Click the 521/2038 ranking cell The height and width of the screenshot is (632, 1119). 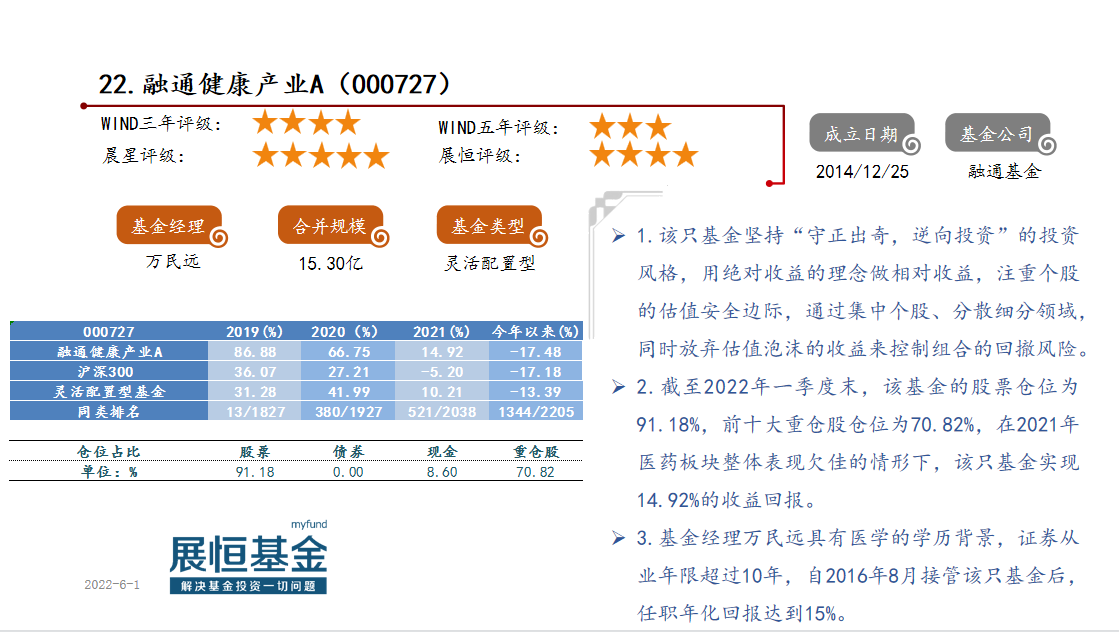[x=441, y=412]
